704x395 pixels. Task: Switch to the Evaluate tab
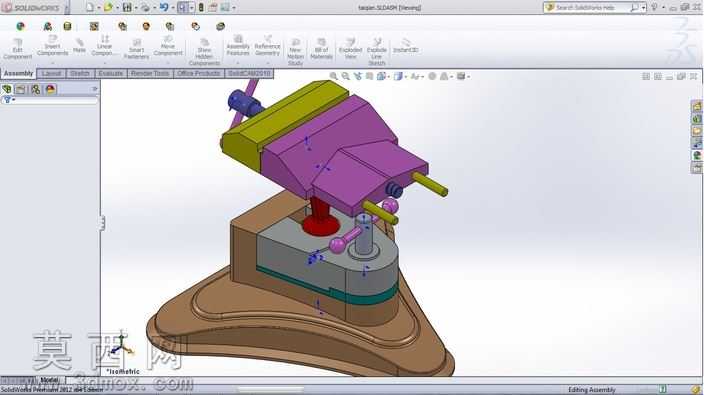coord(110,73)
